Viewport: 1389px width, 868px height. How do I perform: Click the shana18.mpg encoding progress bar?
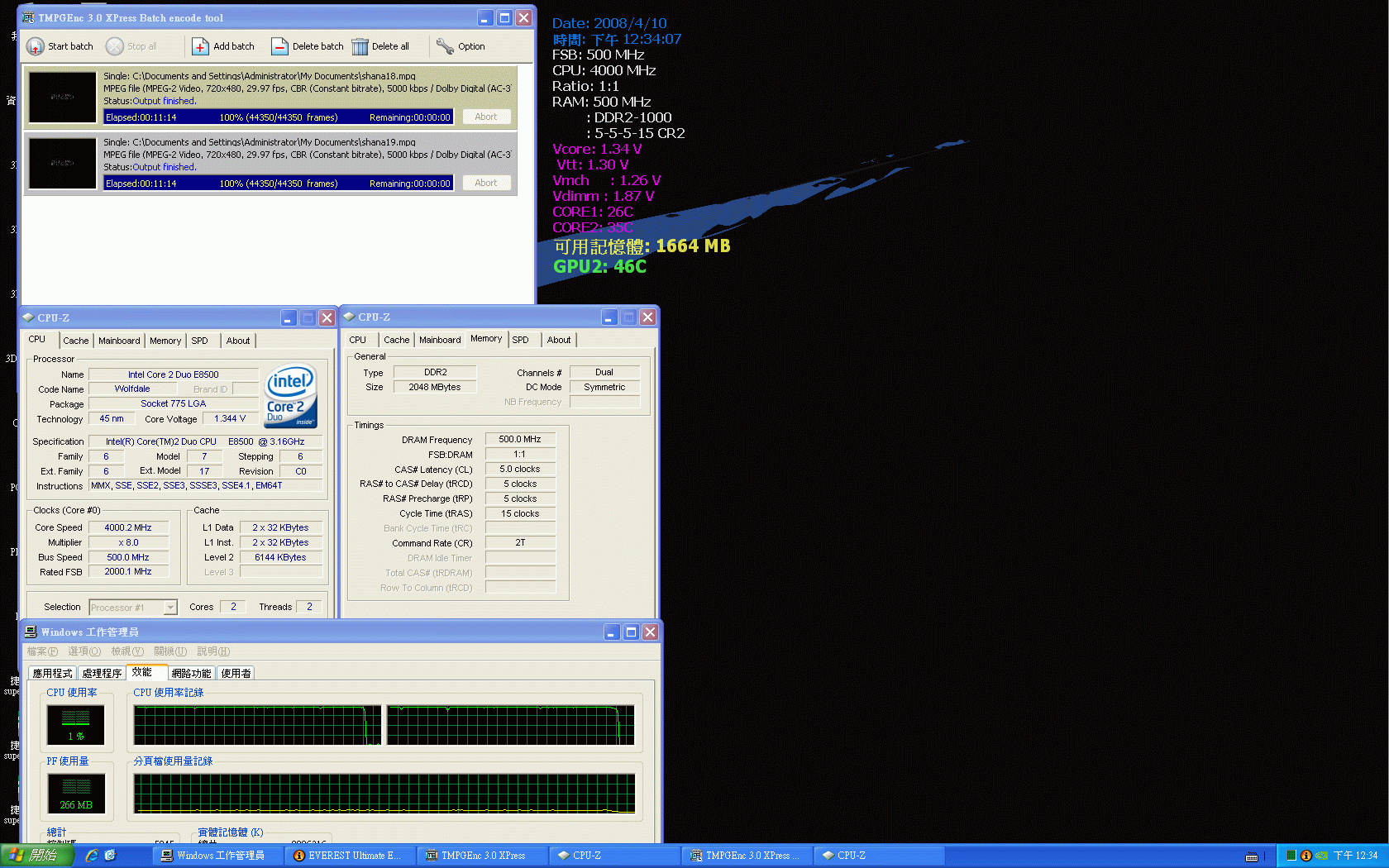tap(278, 117)
